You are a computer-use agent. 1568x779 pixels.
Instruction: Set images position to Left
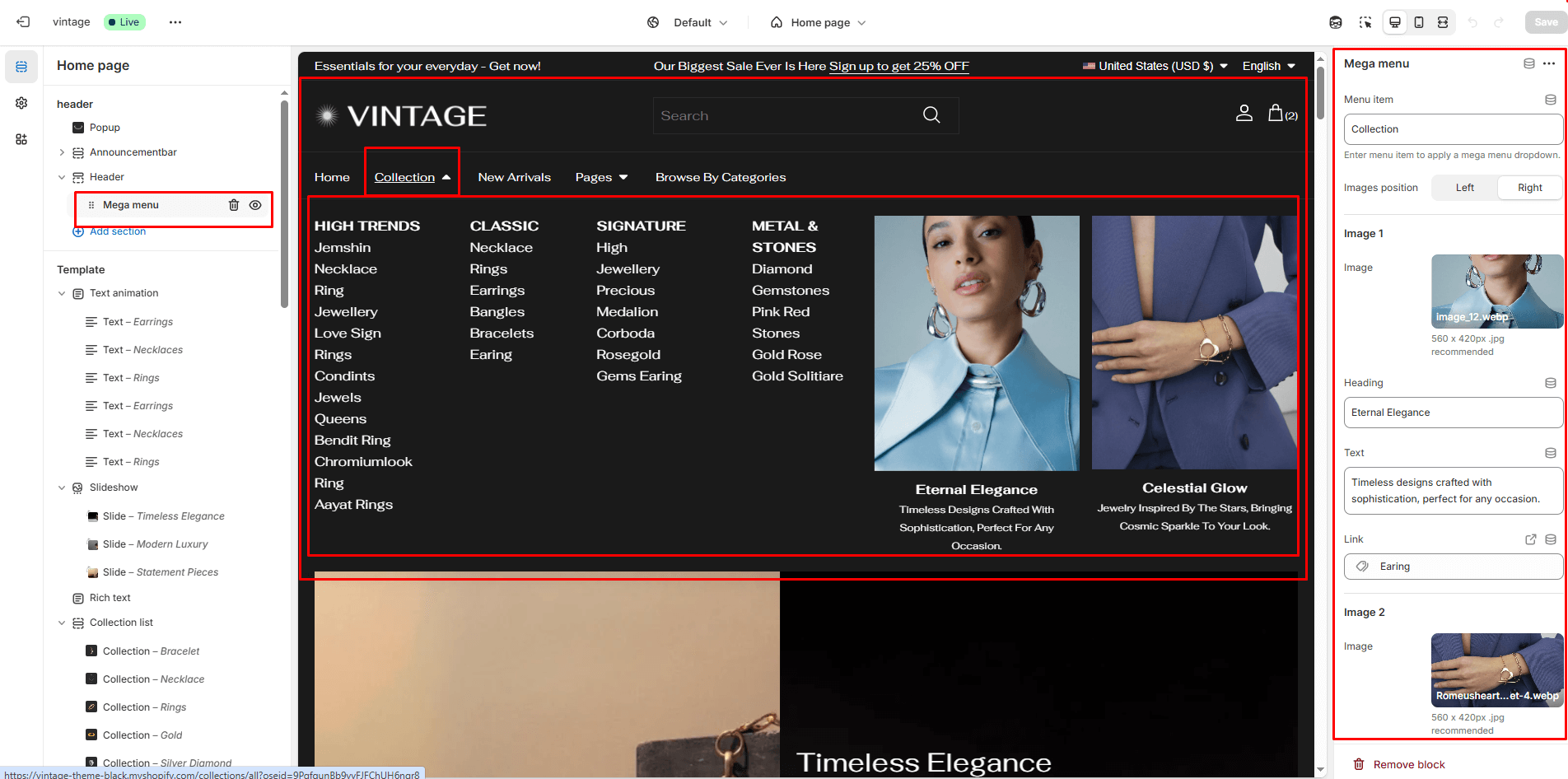[1464, 188]
